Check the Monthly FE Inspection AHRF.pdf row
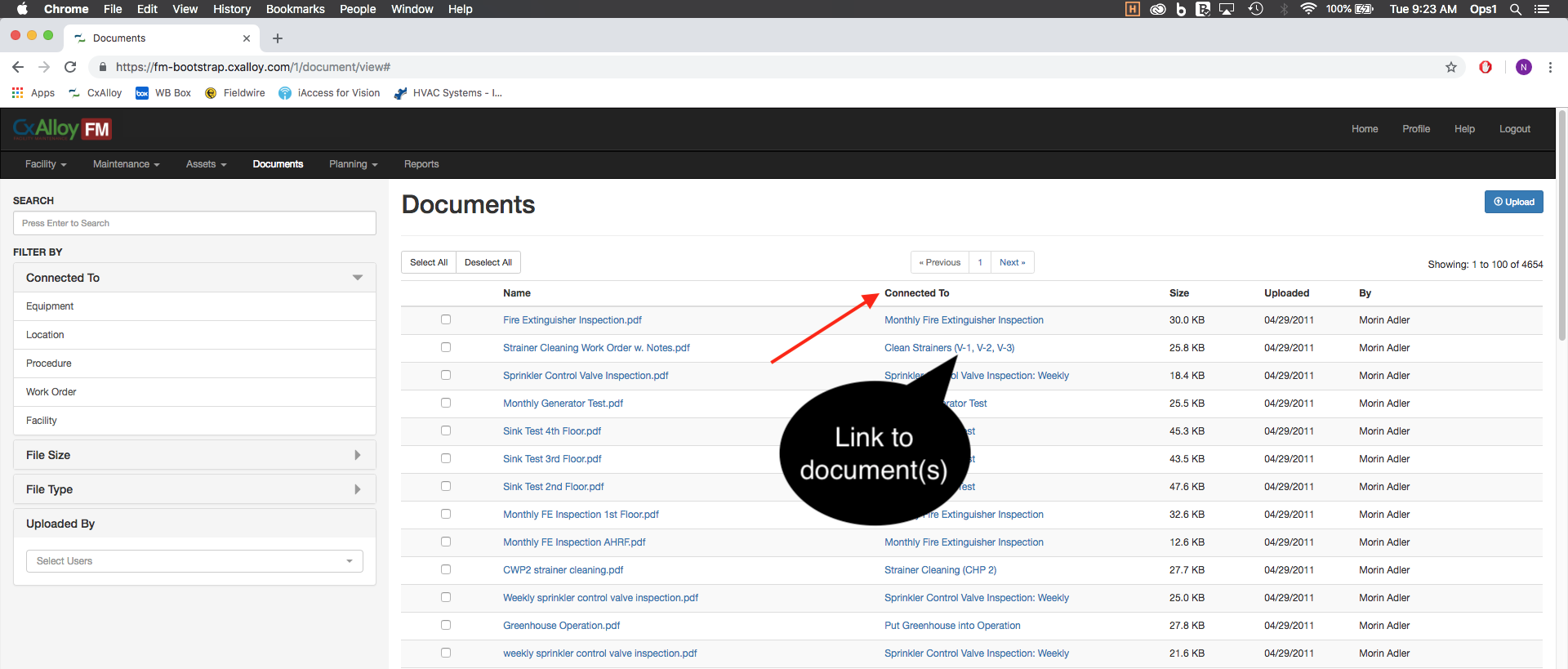This screenshot has height=669, width=1568. (x=446, y=542)
